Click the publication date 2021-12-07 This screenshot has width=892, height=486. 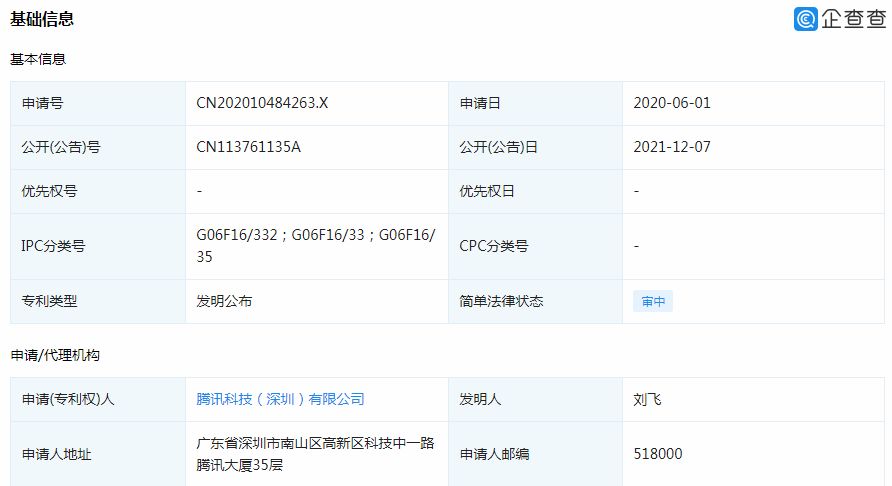coord(672,147)
